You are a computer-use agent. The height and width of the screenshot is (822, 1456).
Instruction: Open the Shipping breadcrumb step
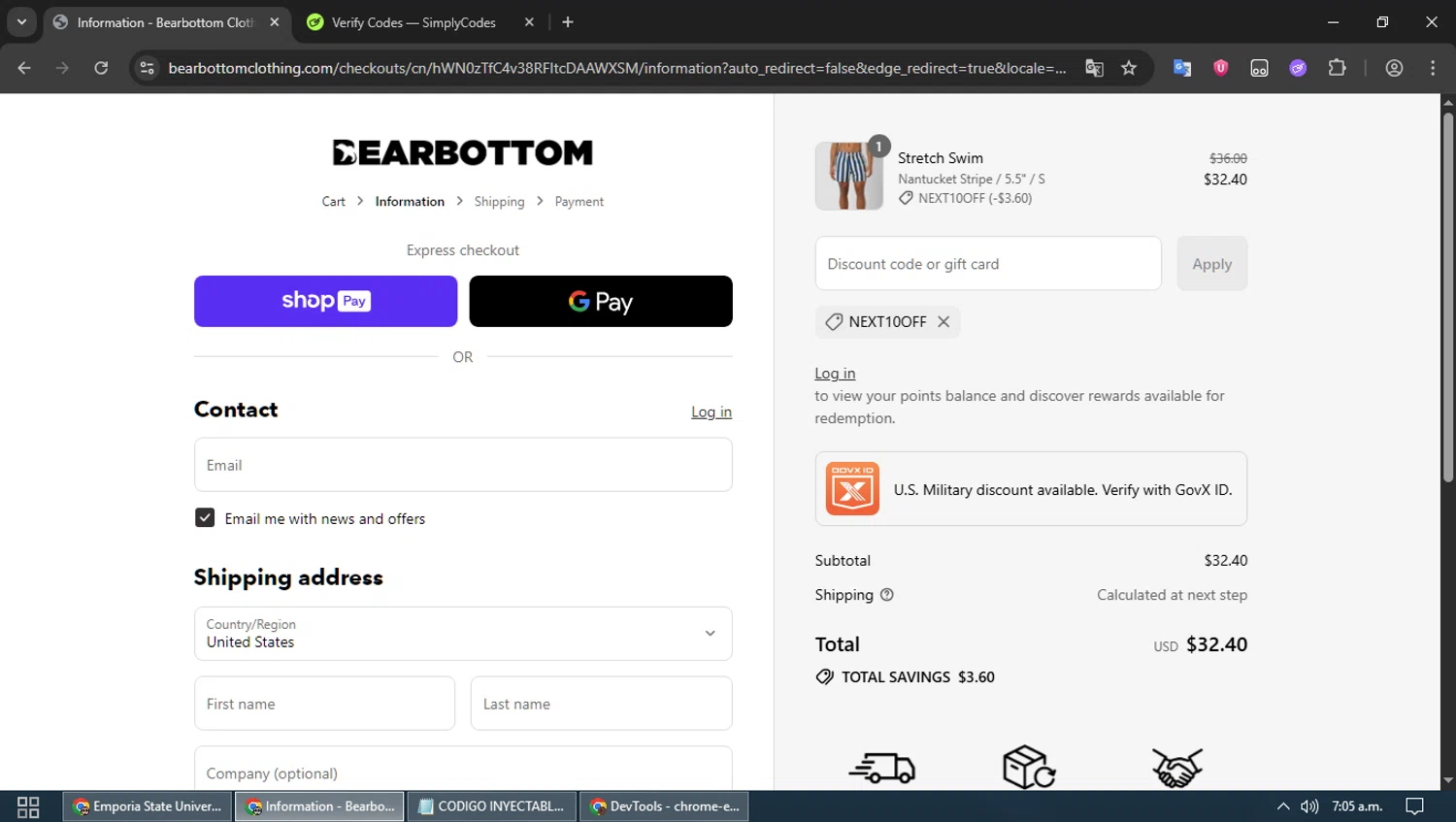coord(499,202)
